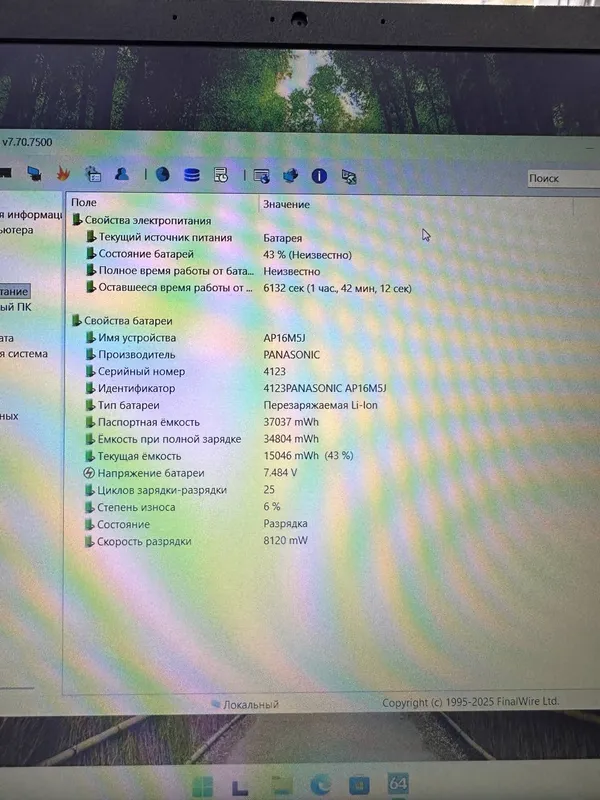The height and width of the screenshot is (800, 600).
Task: Launch Microsoft Edge from the taskbar
Action: [320, 785]
